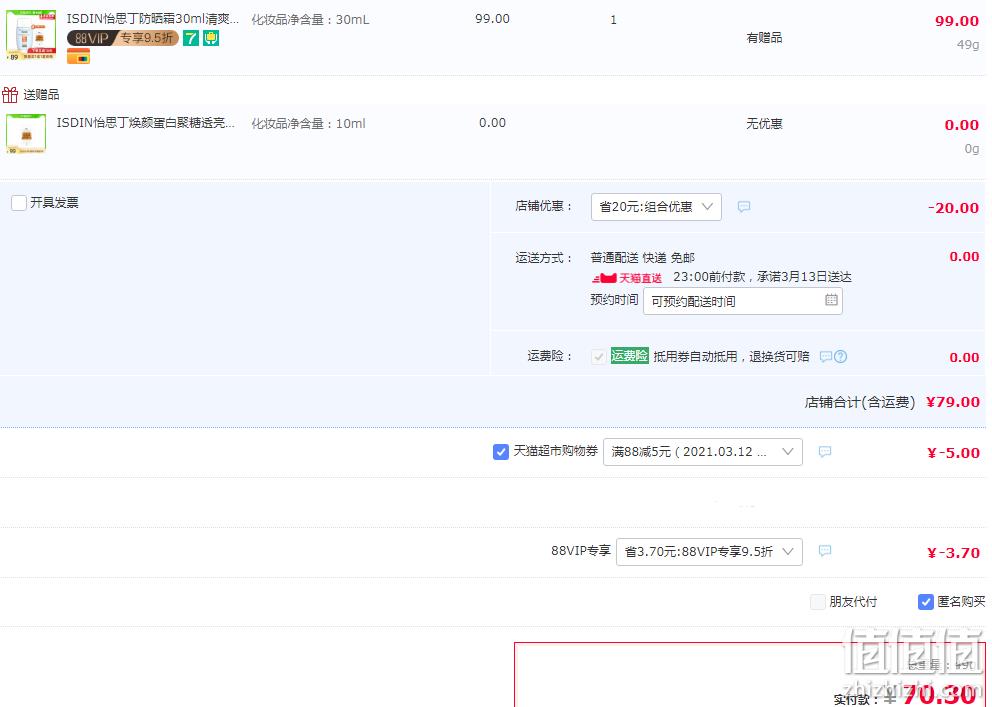Click the ¥-3.70 VIP discount amount

coord(953,553)
